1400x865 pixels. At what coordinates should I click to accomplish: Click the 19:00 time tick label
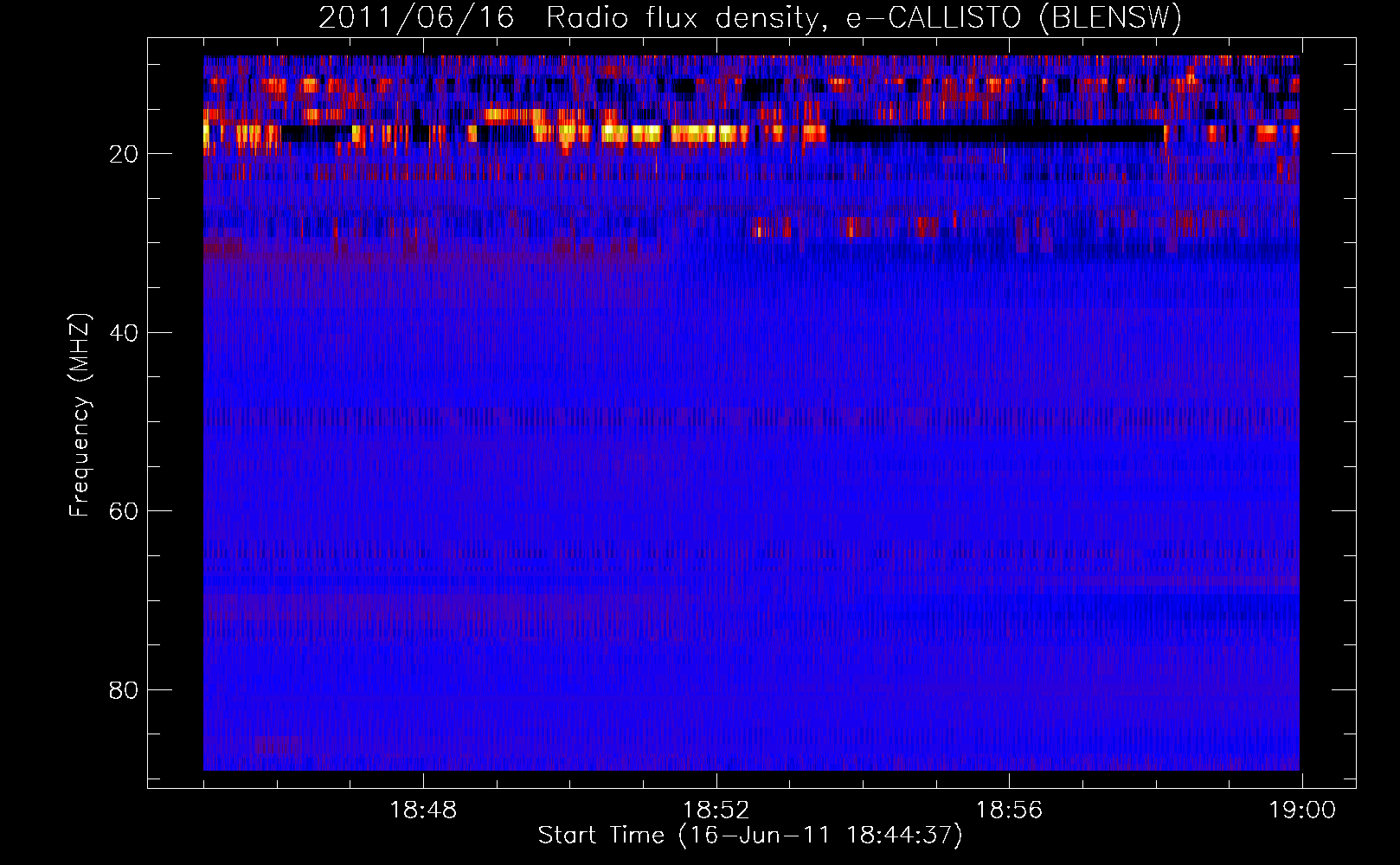[1302, 811]
